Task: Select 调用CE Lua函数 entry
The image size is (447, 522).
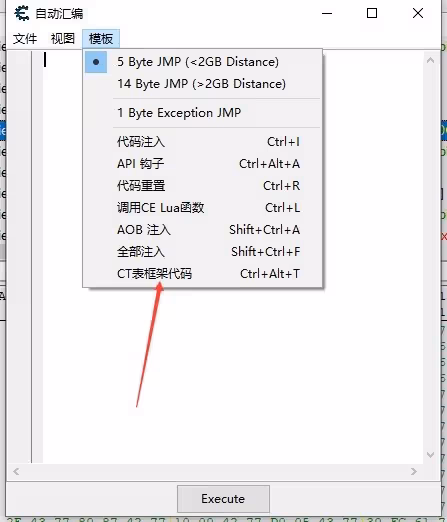Action: (203, 208)
